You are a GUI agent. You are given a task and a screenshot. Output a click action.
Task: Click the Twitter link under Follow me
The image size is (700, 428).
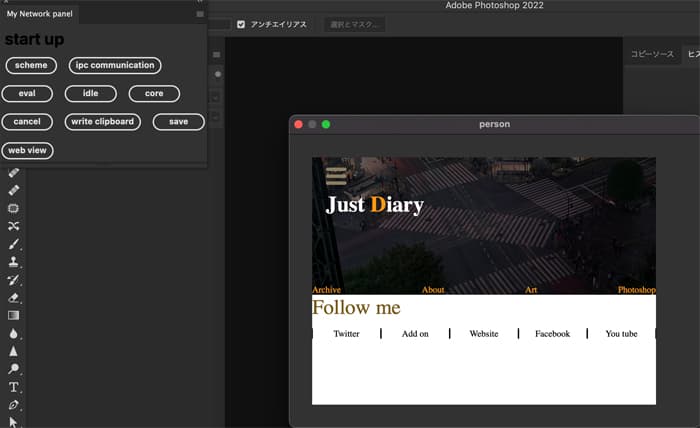coord(346,334)
